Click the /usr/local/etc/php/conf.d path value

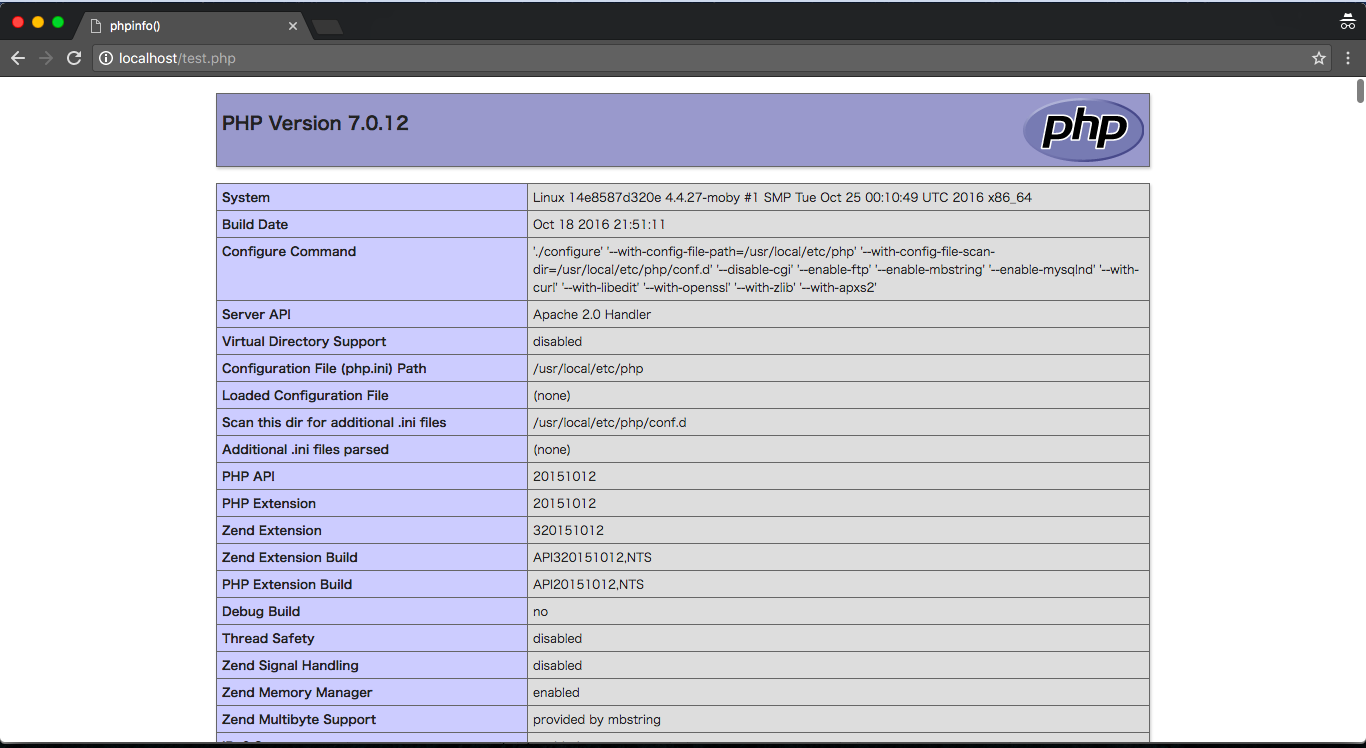click(x=609, y=422)
